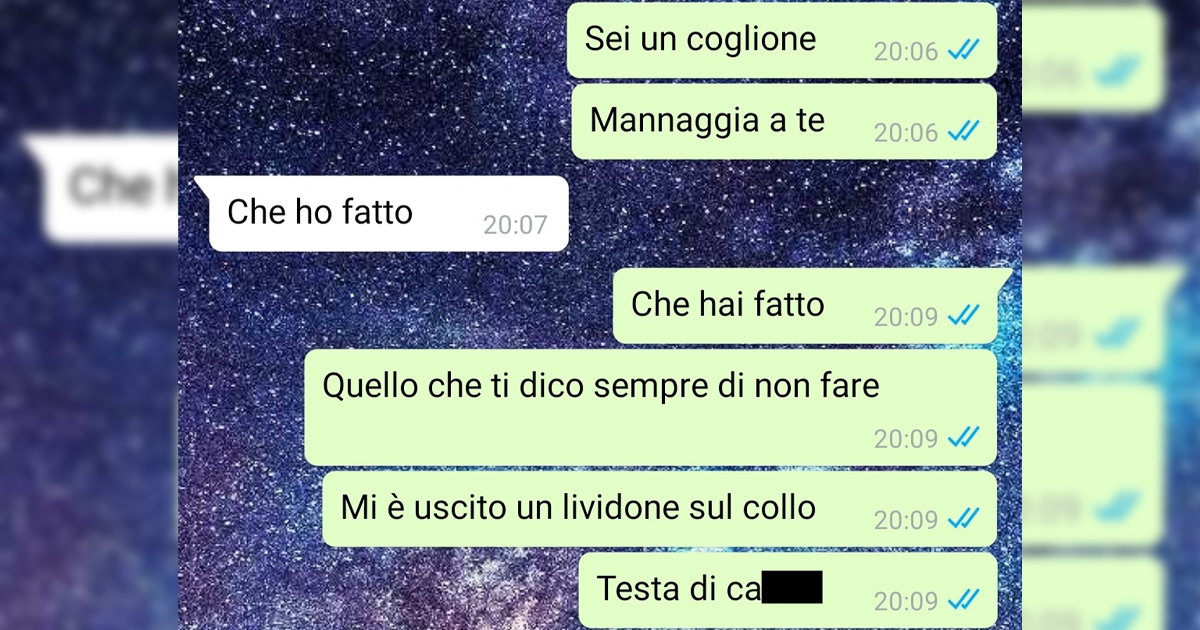Click read receipt ticks on 'Testa di ca' message

click(964, 600)
